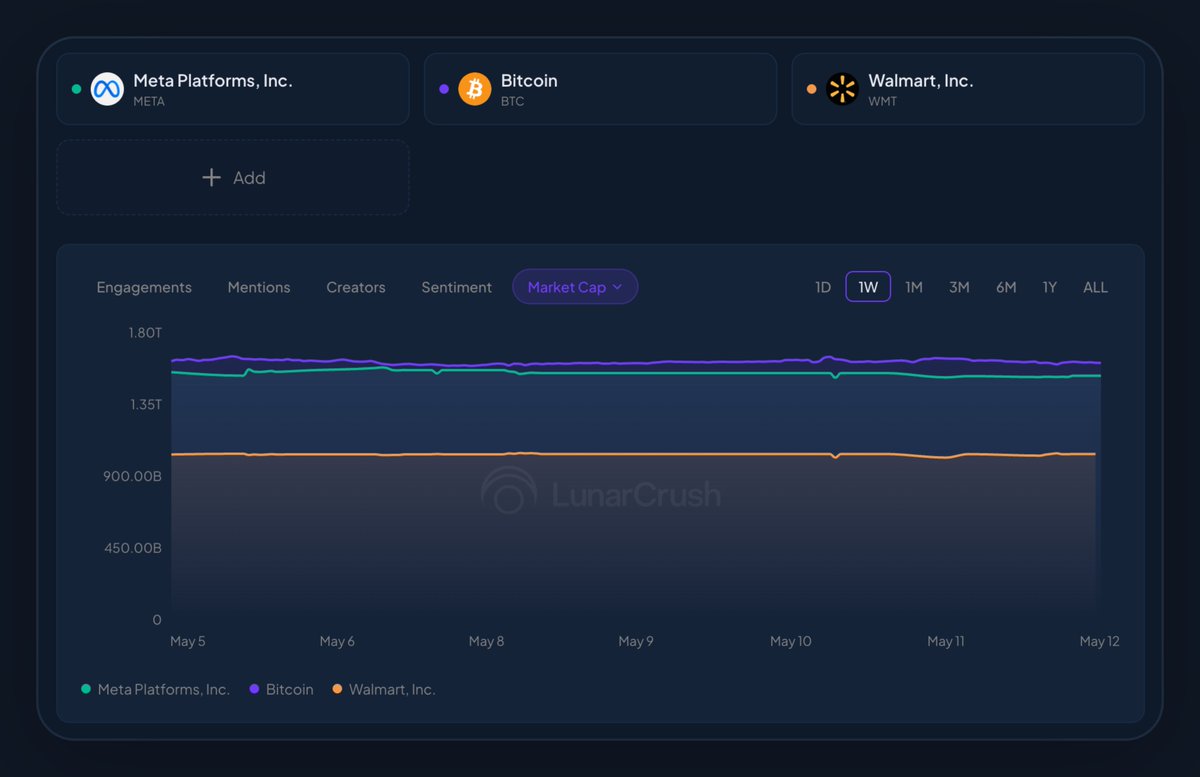Click the 1.80T y-axis label
Screen dimensions: 1200x777
[x=145, y=332]
